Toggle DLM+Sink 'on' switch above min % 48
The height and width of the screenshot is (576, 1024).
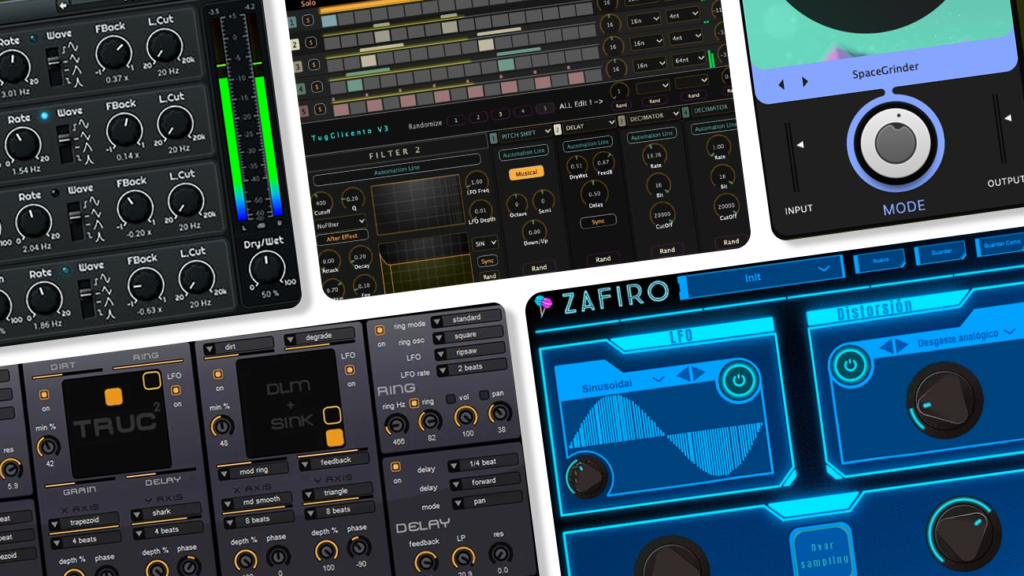coord(218,374)
